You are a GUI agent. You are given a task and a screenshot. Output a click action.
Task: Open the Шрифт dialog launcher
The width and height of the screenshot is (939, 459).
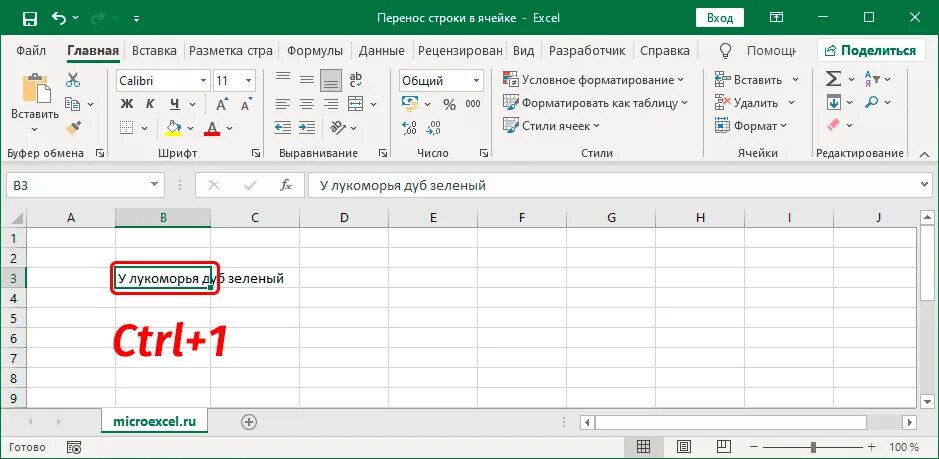(x=256, y=153)
